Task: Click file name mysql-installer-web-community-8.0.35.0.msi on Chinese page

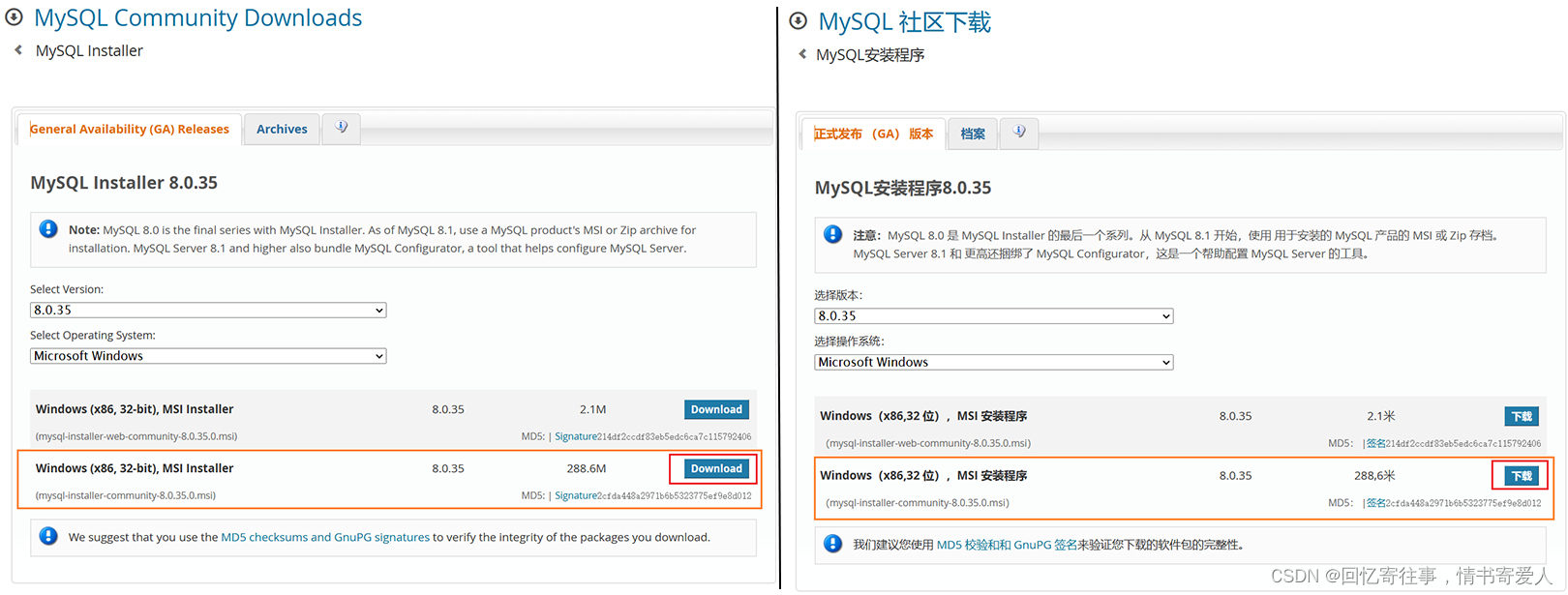Action: (928, 443)
